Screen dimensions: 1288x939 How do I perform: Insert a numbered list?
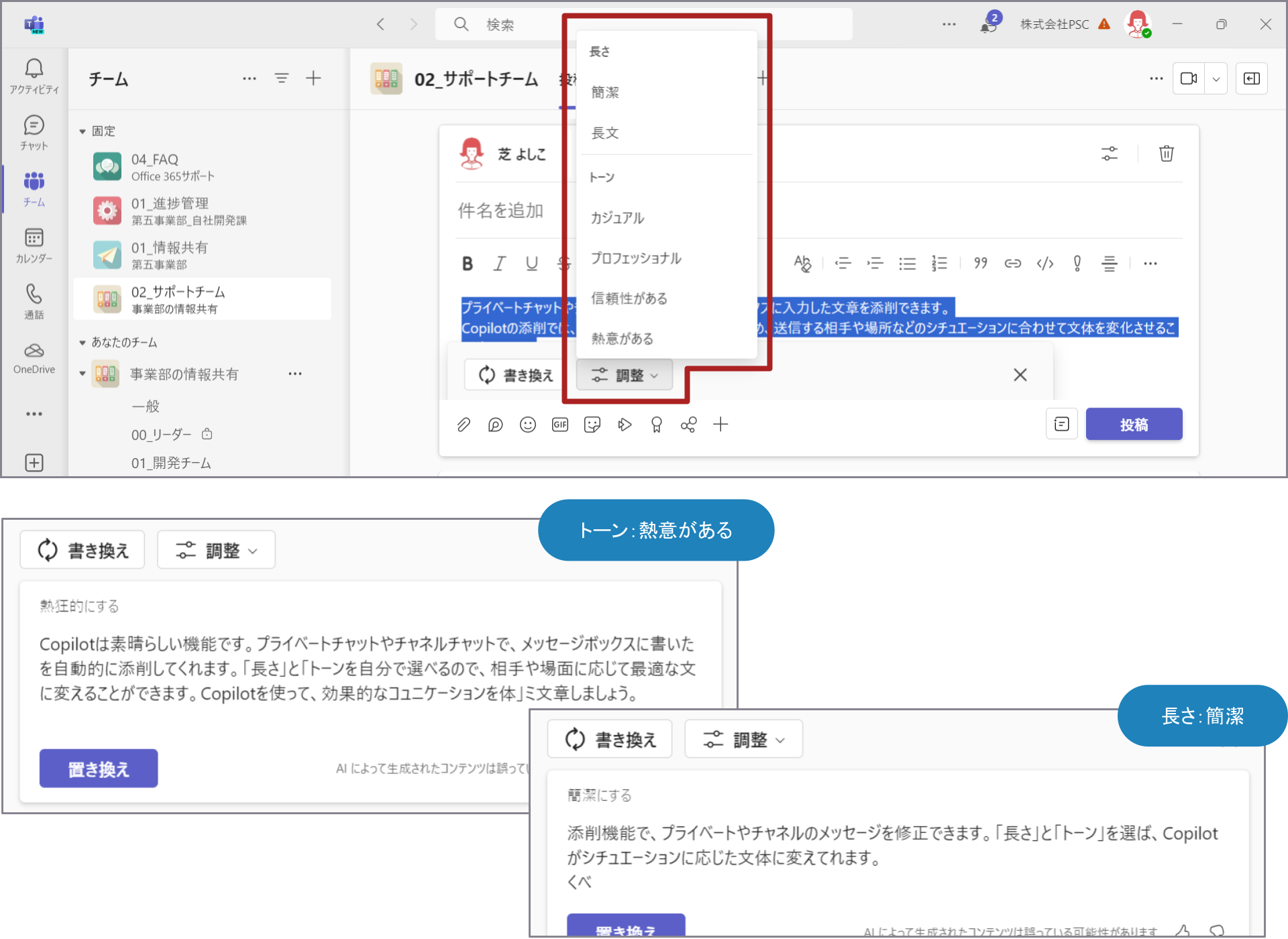[x=939, y=264]
